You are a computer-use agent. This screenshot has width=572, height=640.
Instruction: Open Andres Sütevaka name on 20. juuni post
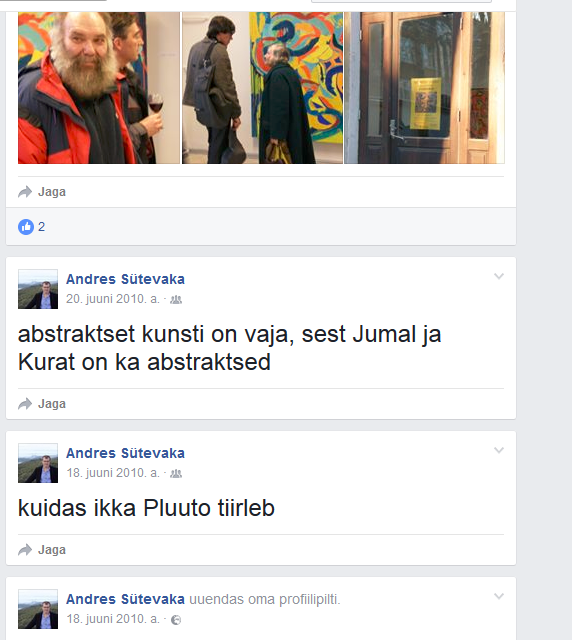click(125, 279)
